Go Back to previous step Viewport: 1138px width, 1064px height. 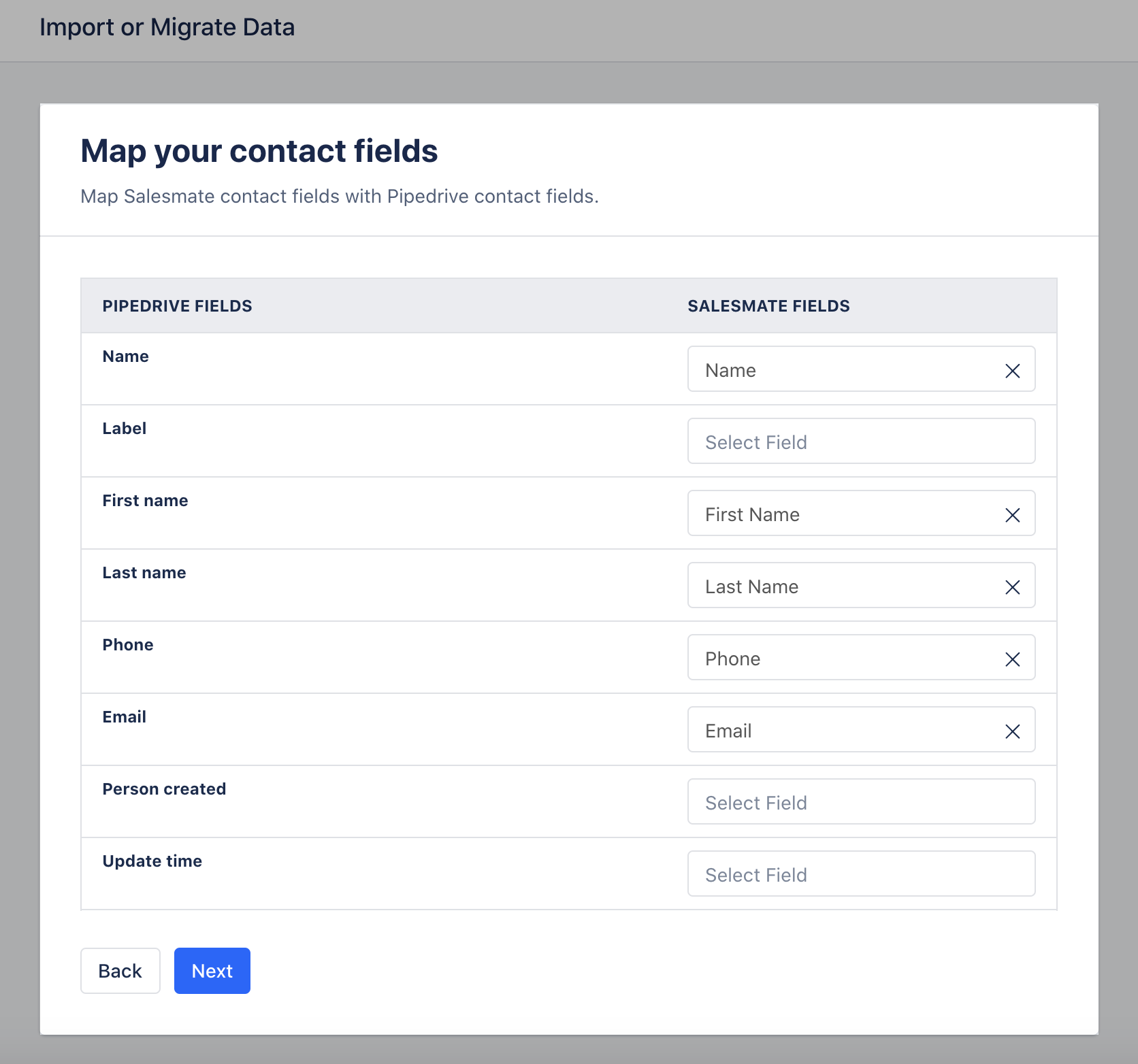(x=120, y=971)
